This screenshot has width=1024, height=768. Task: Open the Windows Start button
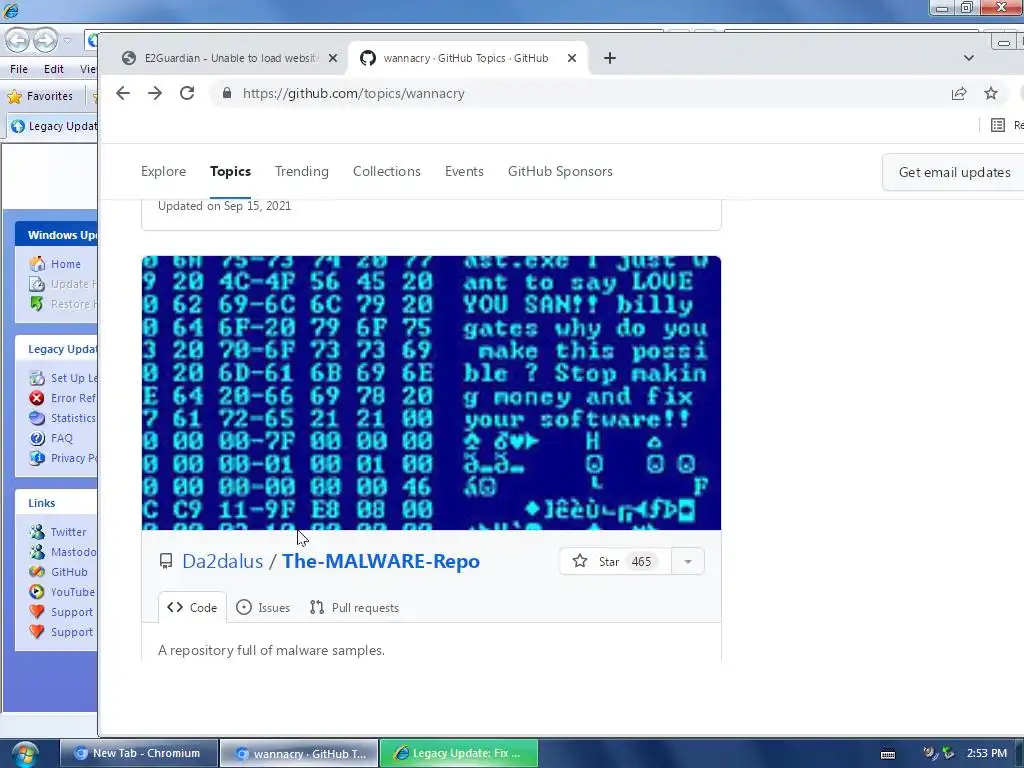pos(25,755)
